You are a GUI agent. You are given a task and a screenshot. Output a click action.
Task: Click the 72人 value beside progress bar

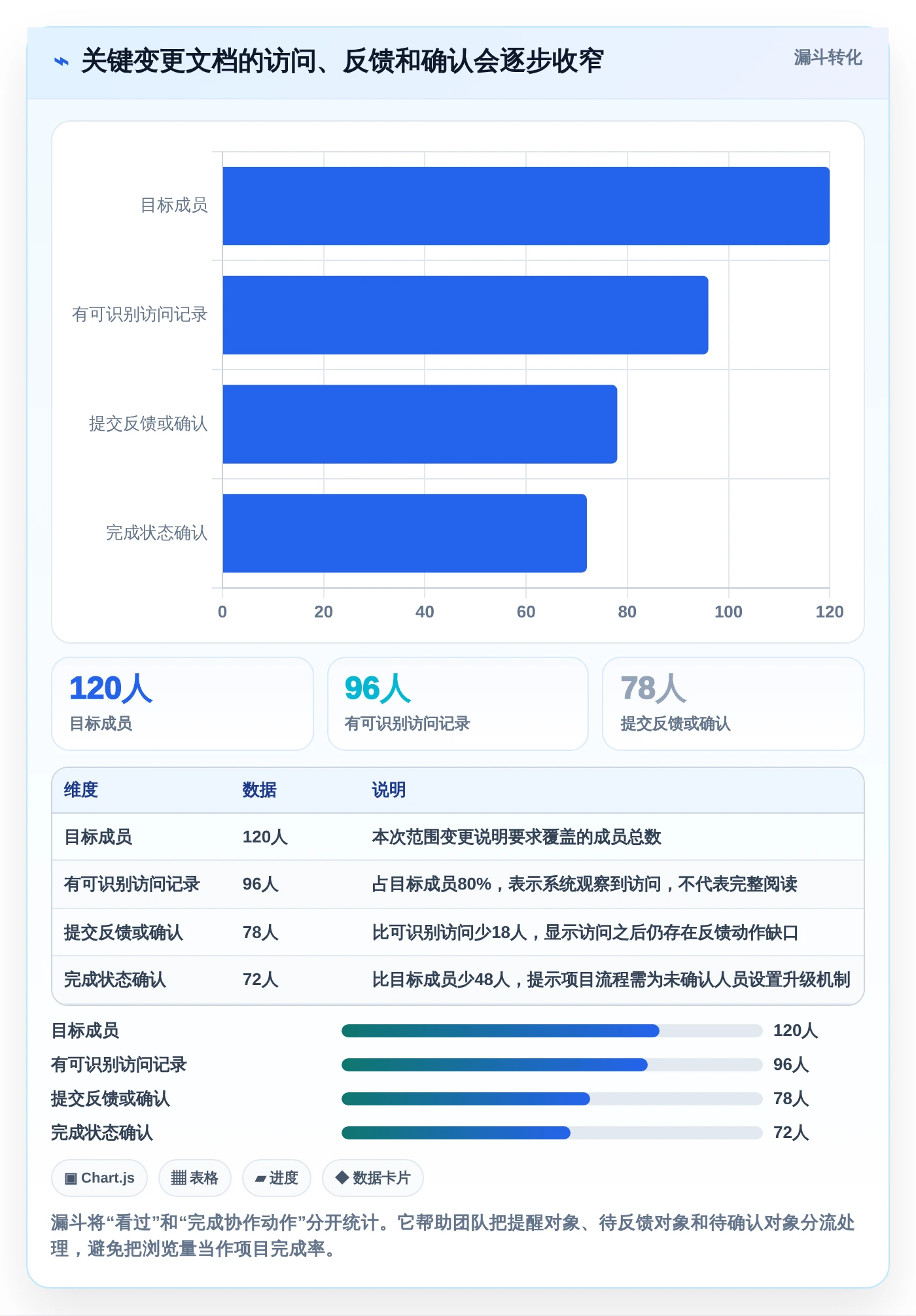tap(791, 1133)
